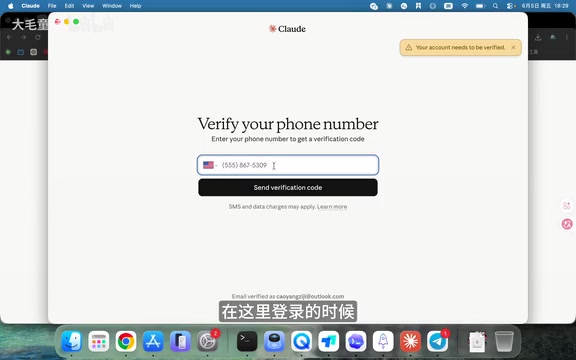Click the bookmark-shaped menu bar icon
The width and height of the screenshot is (576, 360).
tap(418, 6)
